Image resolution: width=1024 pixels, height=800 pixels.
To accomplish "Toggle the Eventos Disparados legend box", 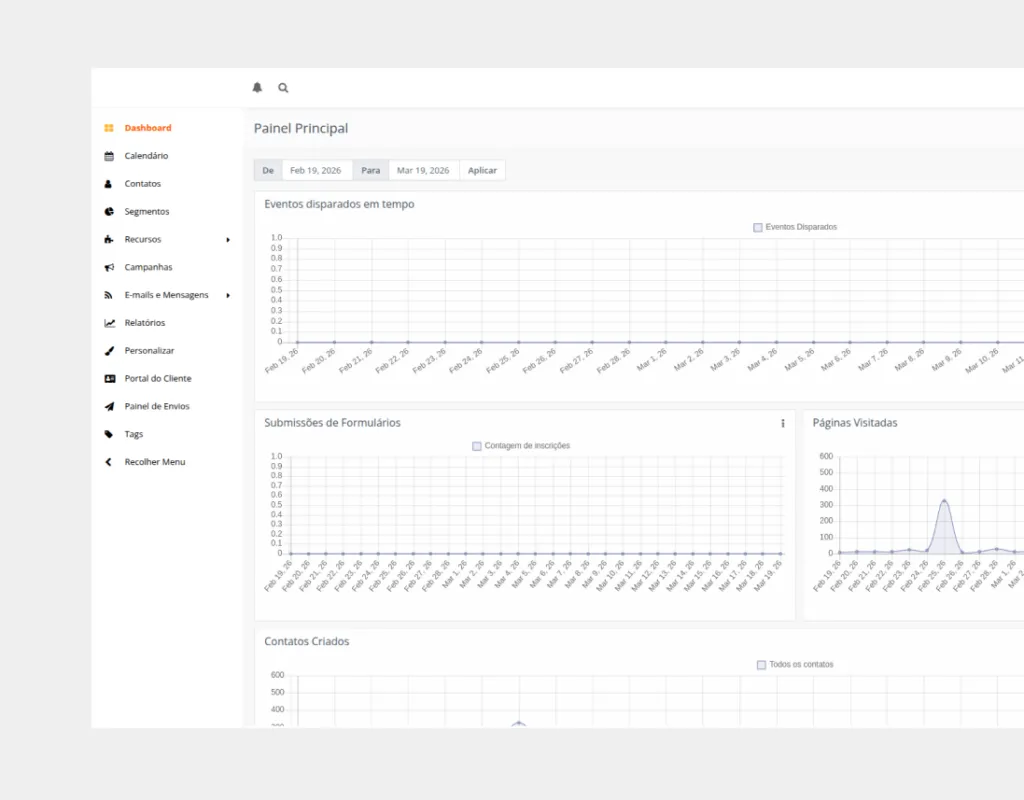I will (758, 228).
